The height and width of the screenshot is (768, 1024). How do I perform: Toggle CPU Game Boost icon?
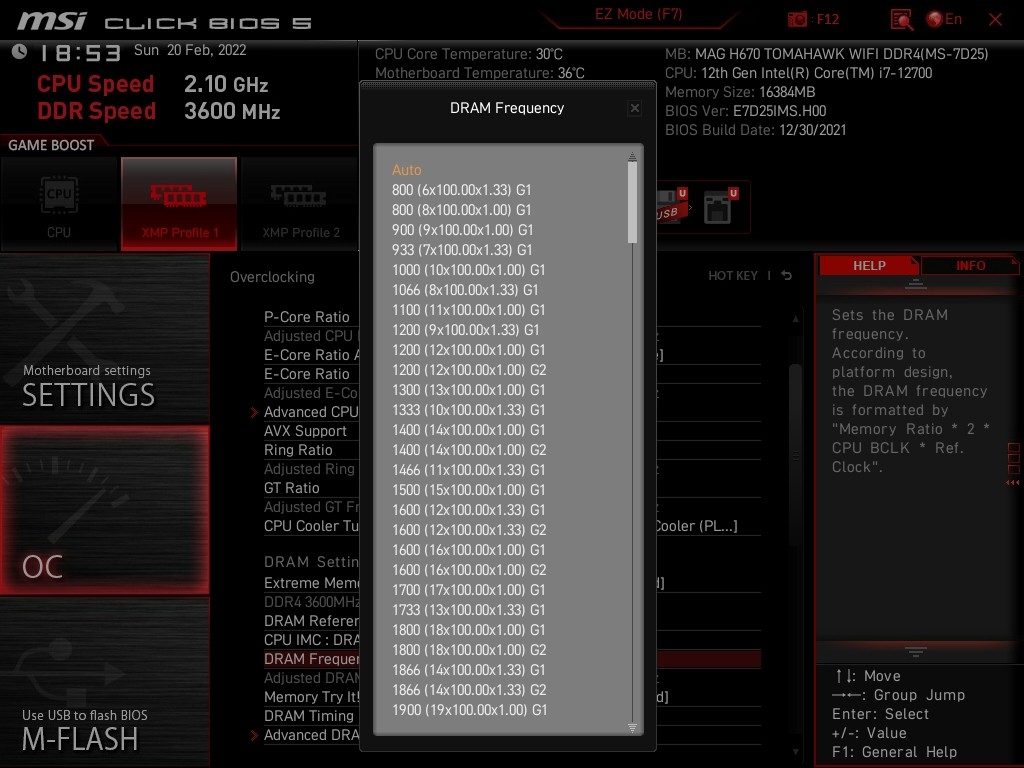click(59, 204)
